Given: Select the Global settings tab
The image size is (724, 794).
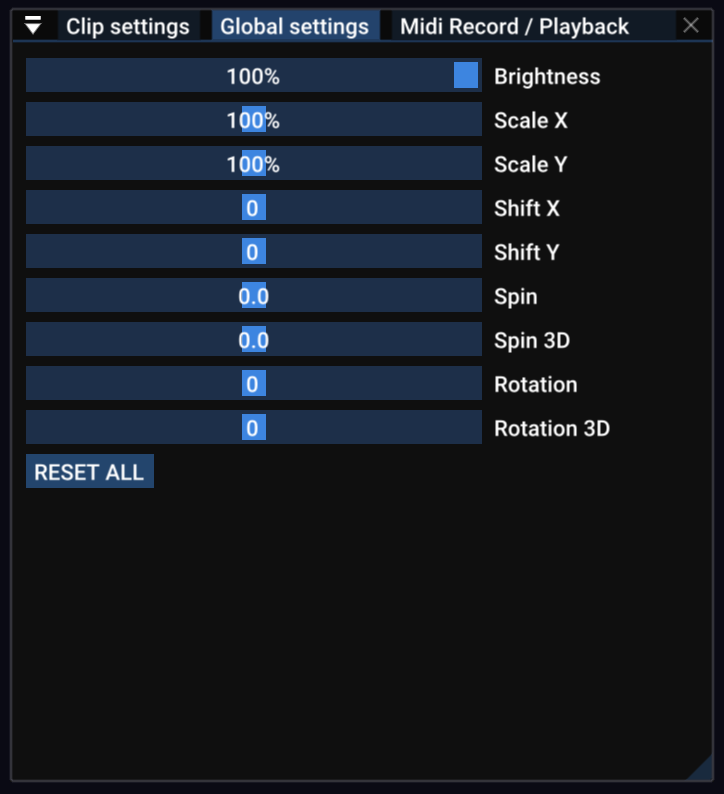Looking at the screenshot, I should (x=294, y=26).
